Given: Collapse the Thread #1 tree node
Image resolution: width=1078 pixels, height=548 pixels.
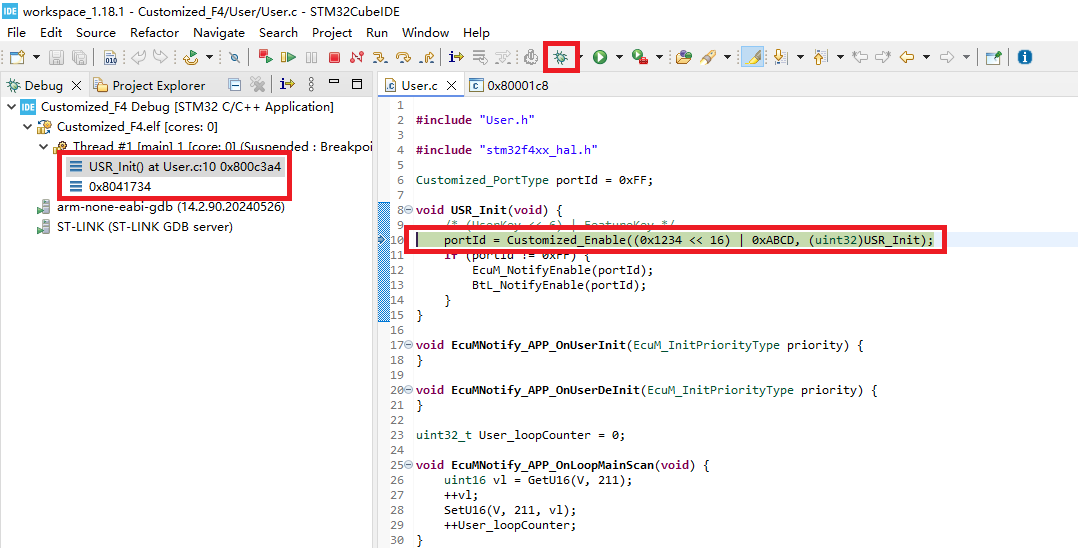Looking at the screenshot, I should (43, 147).
